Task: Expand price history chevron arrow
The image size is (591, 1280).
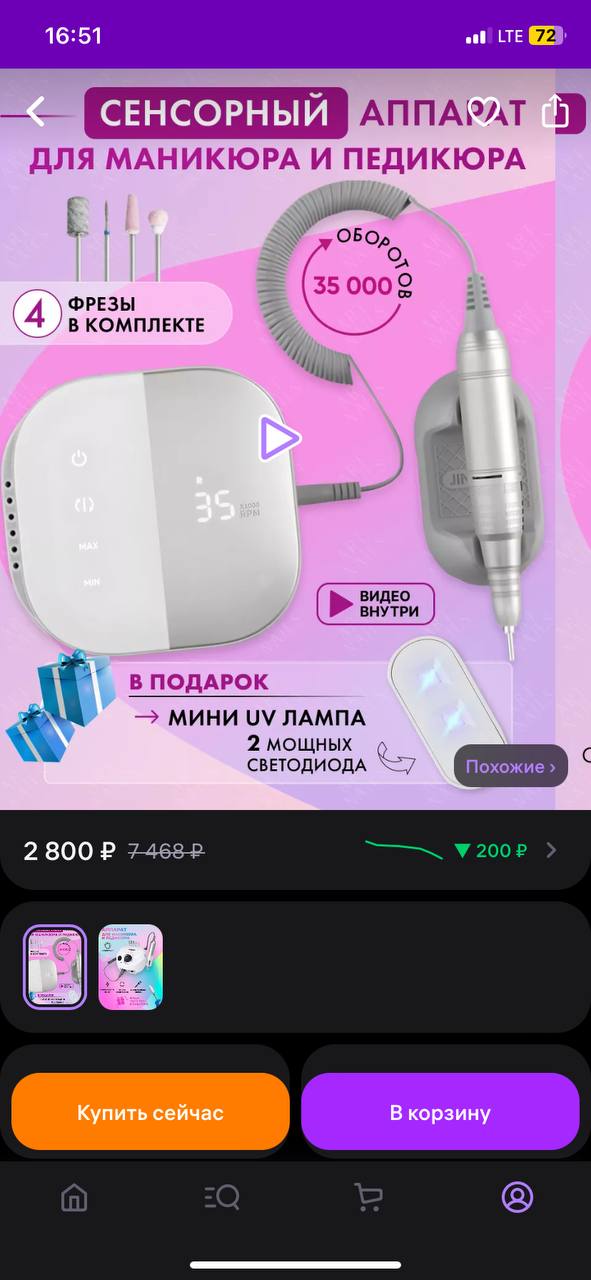Action: click(551, 851)
